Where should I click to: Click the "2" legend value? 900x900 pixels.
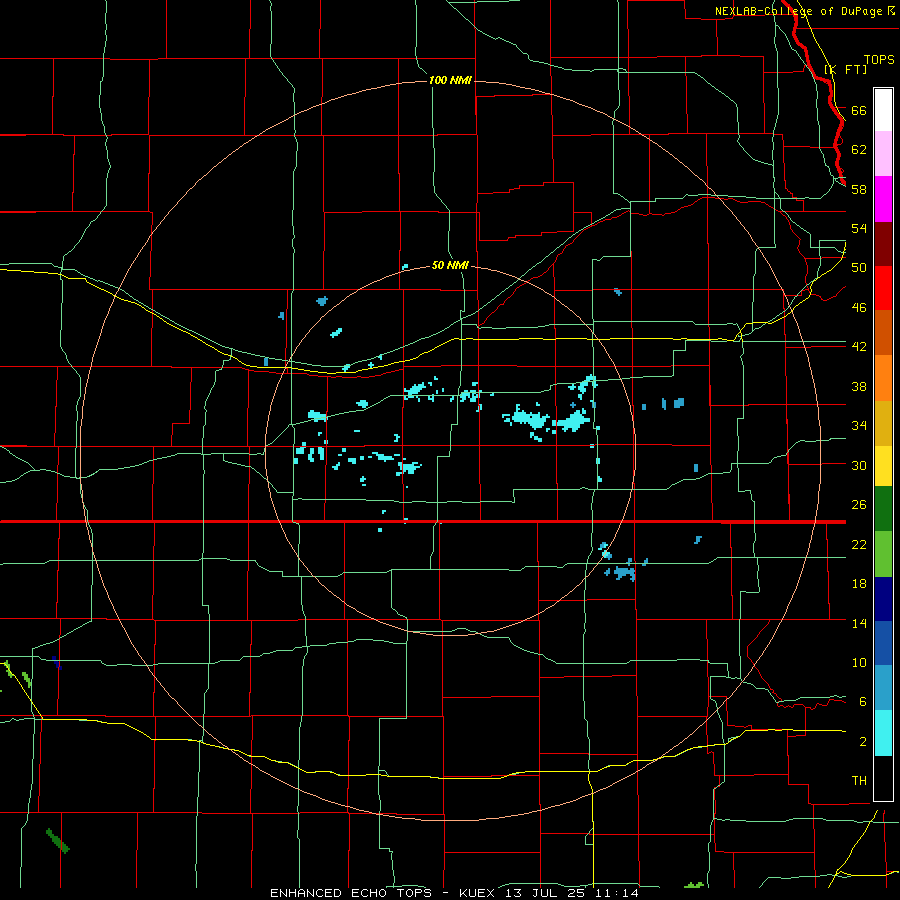point(863,742)
